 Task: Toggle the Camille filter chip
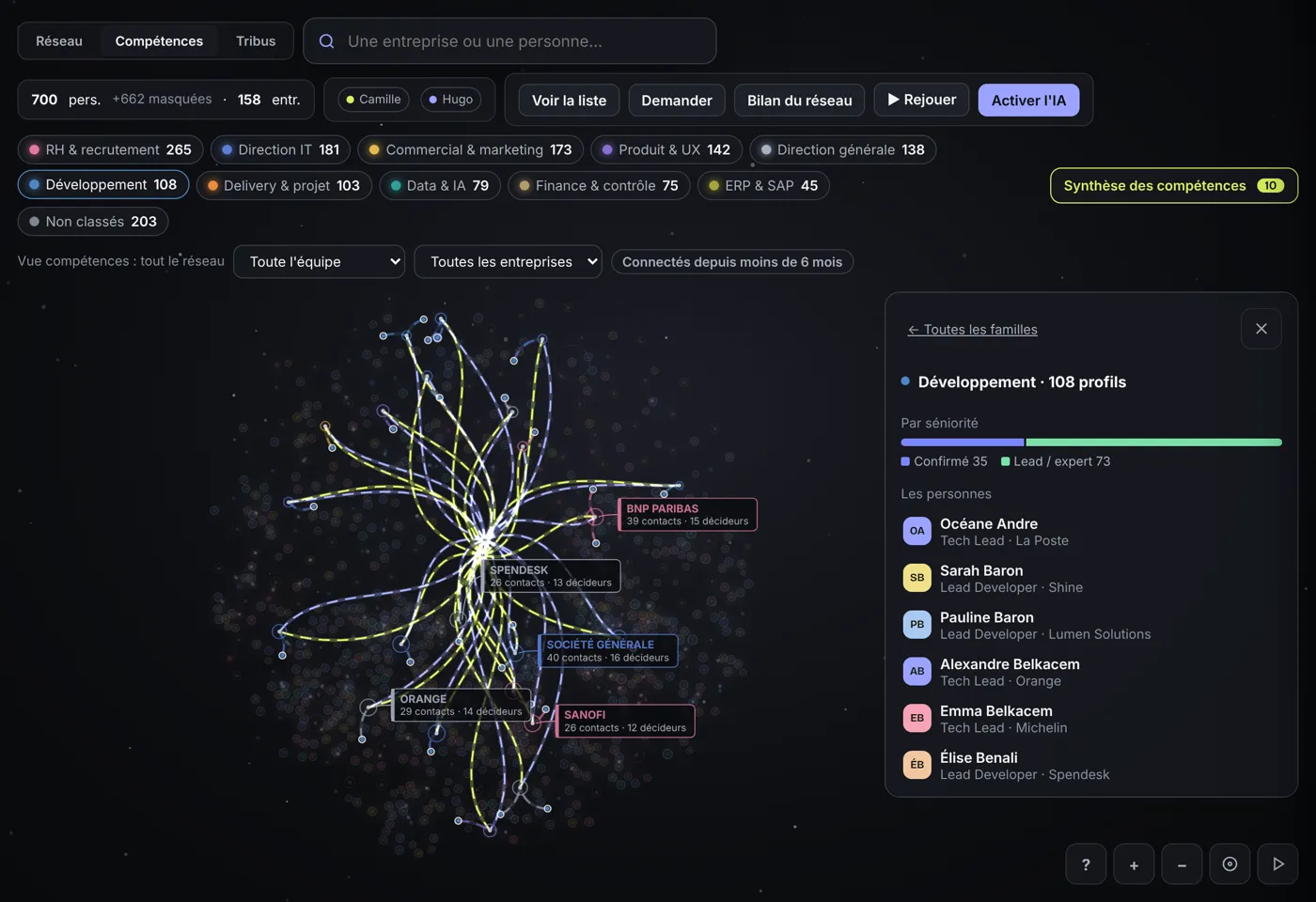[373, 100]
